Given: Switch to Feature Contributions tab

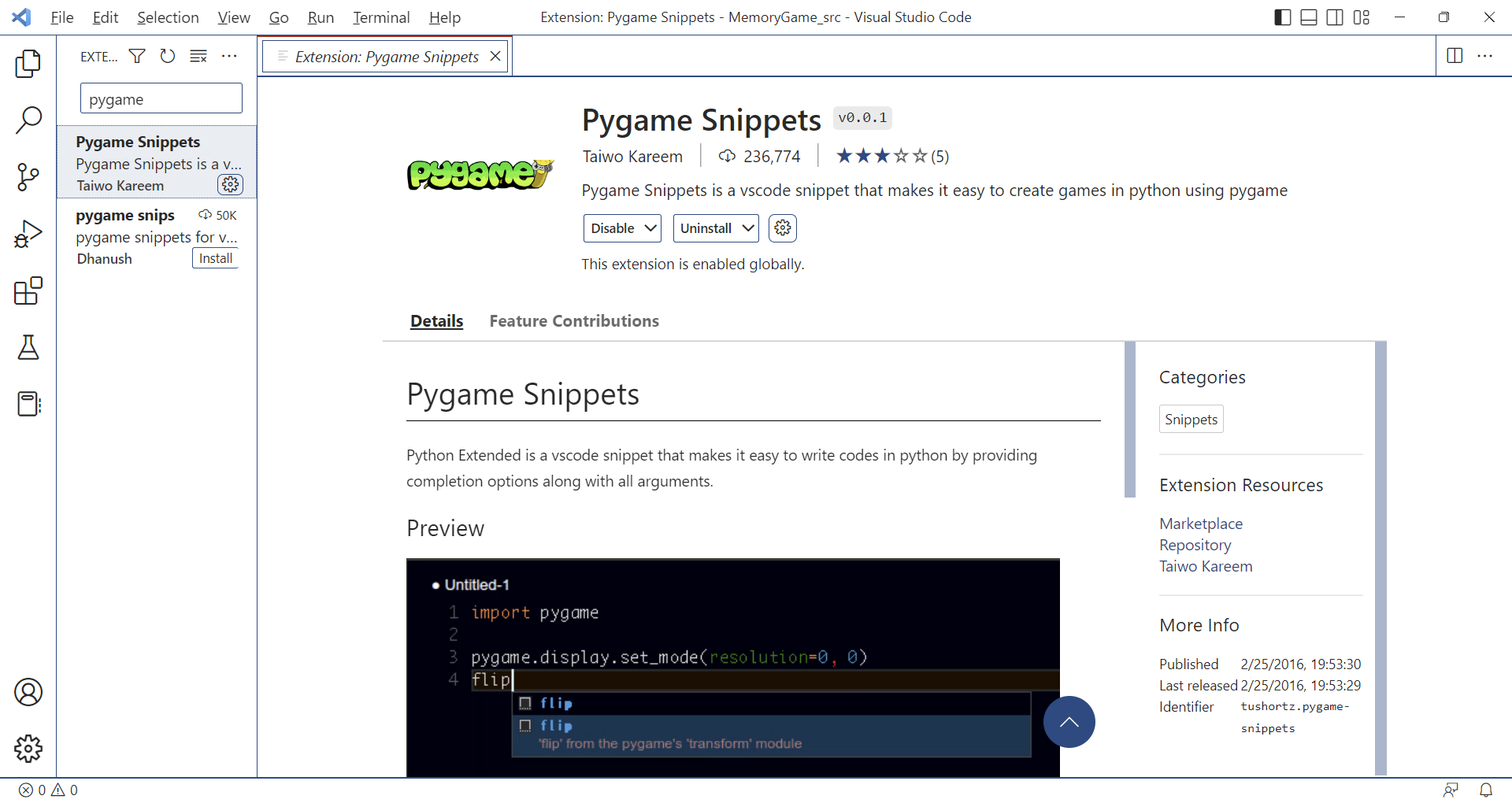Looking at the screenshot, I should (x=574, y=321).
